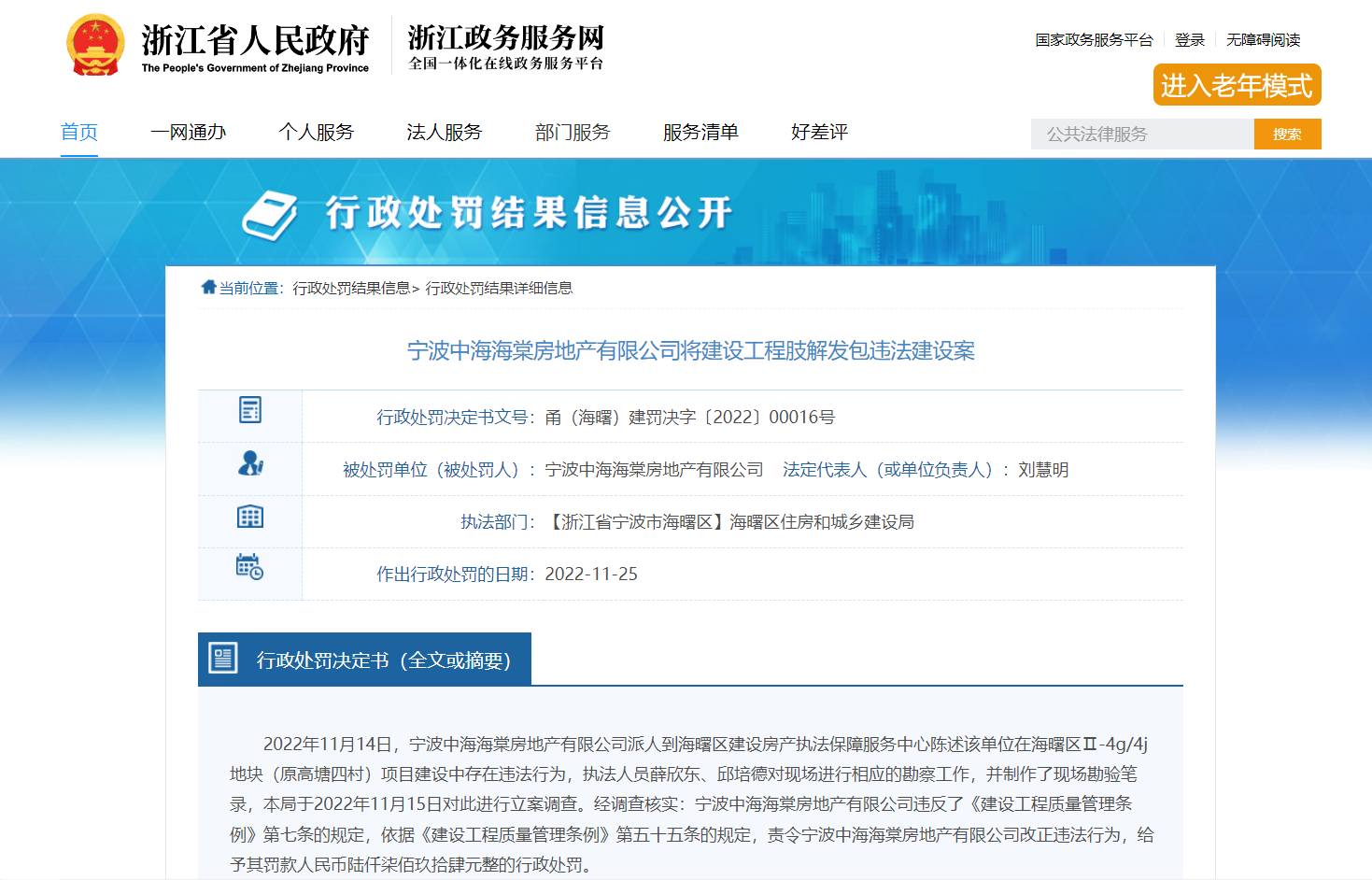
Task: Click the document number 甬（海曙）建罚决字〔2022〕00016号
Action: point(690,417)
